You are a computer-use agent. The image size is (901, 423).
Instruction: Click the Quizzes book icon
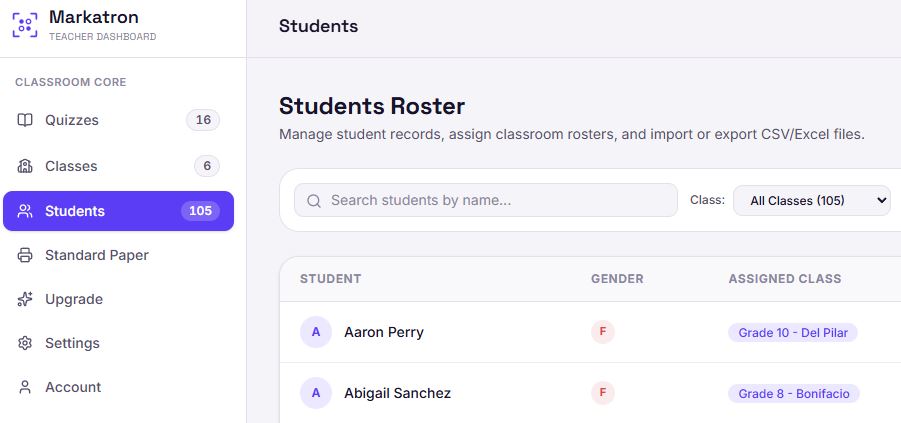pos(25,120)
